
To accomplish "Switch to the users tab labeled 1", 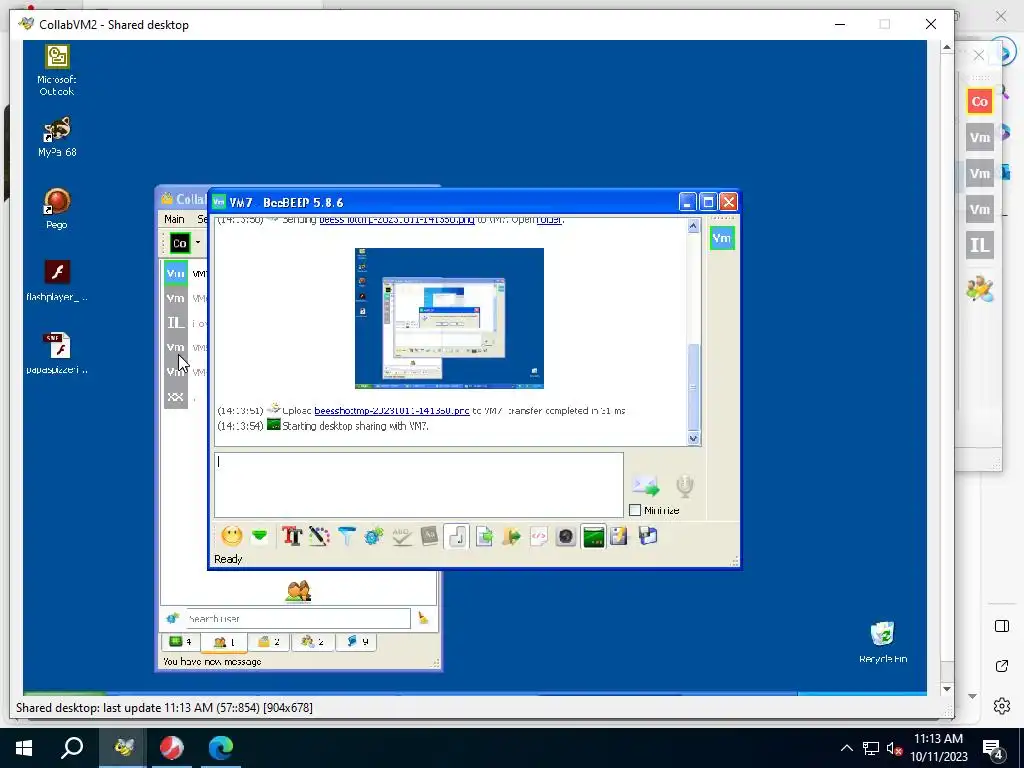I will (224, 641).
